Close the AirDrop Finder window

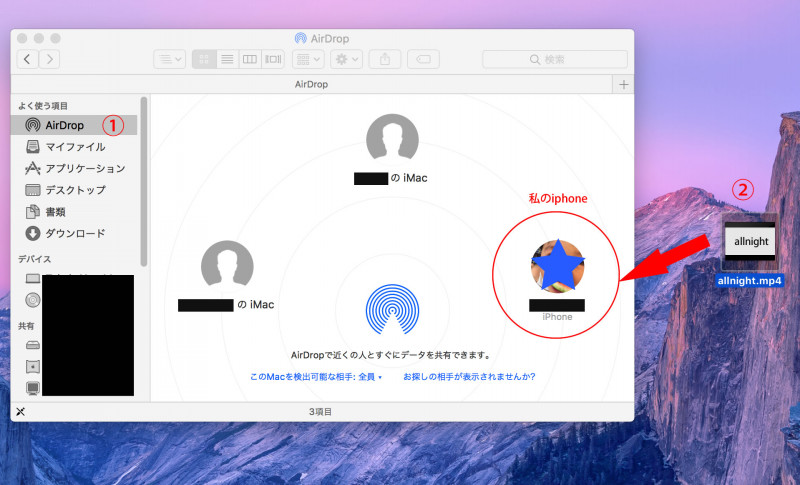click(22, 38)
